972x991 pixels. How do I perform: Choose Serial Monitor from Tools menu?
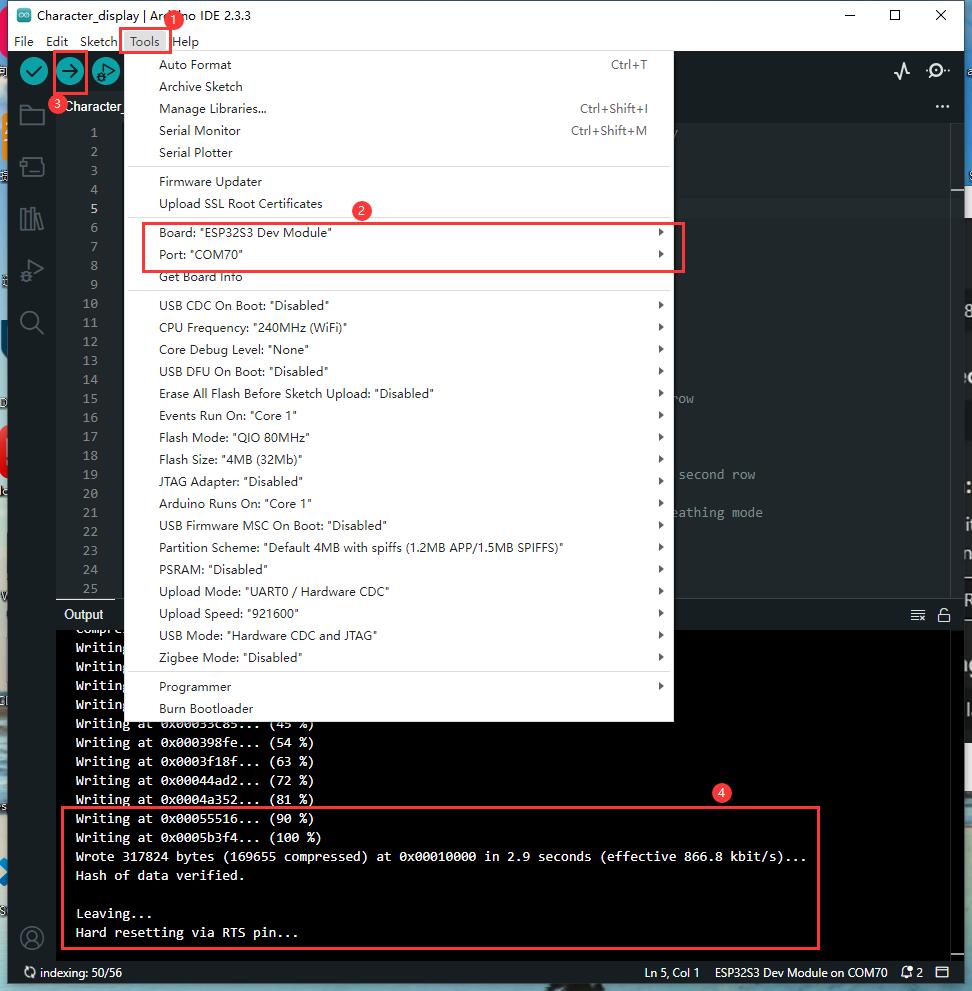(x=399, y=131)
